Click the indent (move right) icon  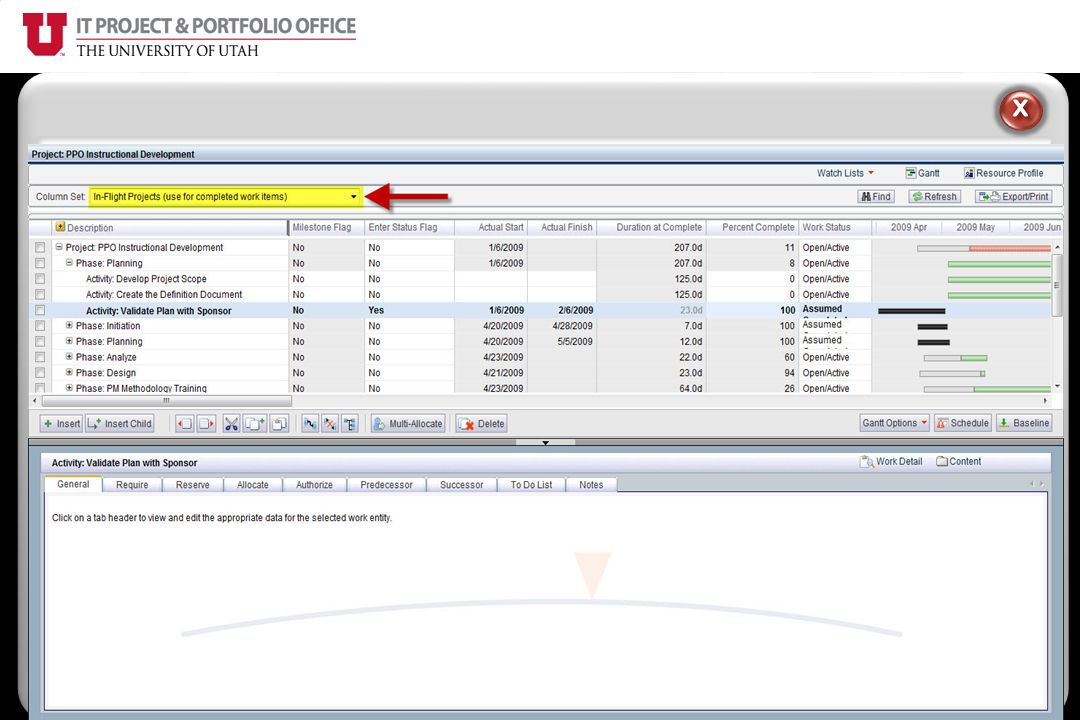pyautogui.click(x=207, y=424)
